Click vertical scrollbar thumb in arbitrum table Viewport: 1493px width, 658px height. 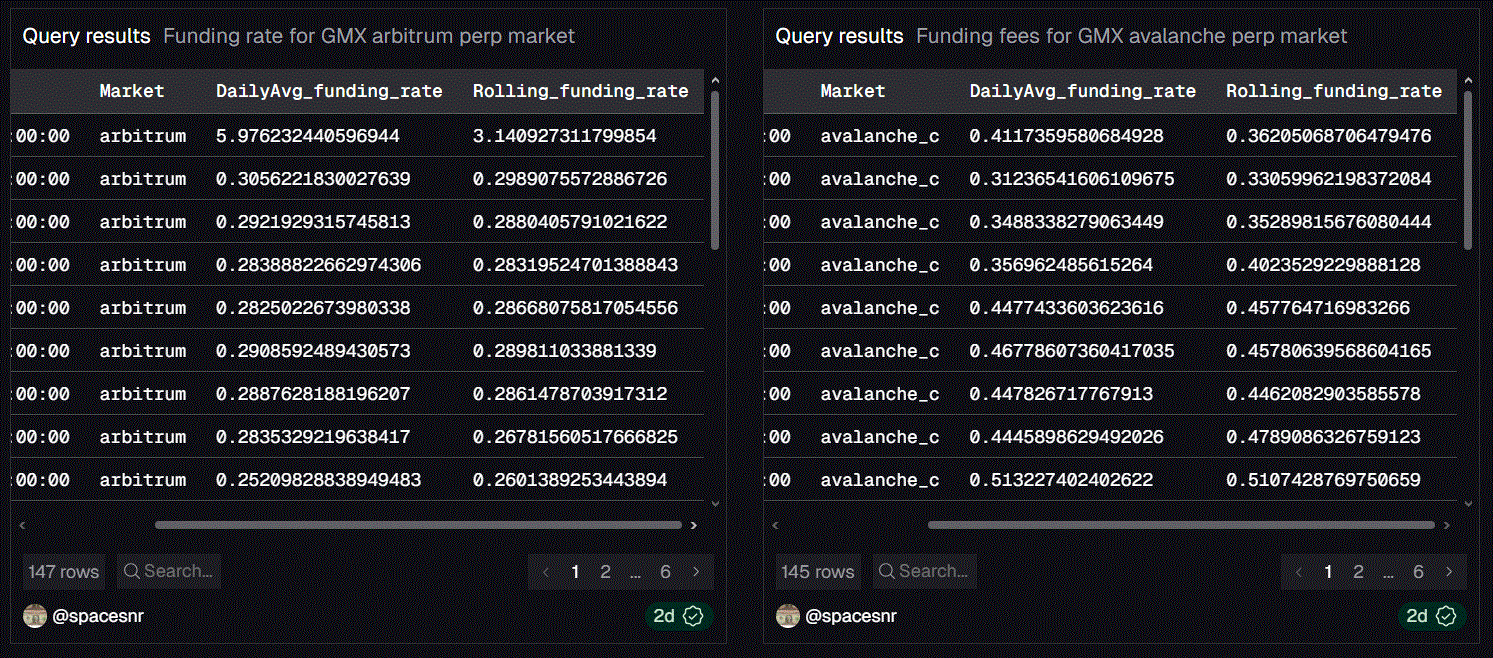click(x=715, y=170)
